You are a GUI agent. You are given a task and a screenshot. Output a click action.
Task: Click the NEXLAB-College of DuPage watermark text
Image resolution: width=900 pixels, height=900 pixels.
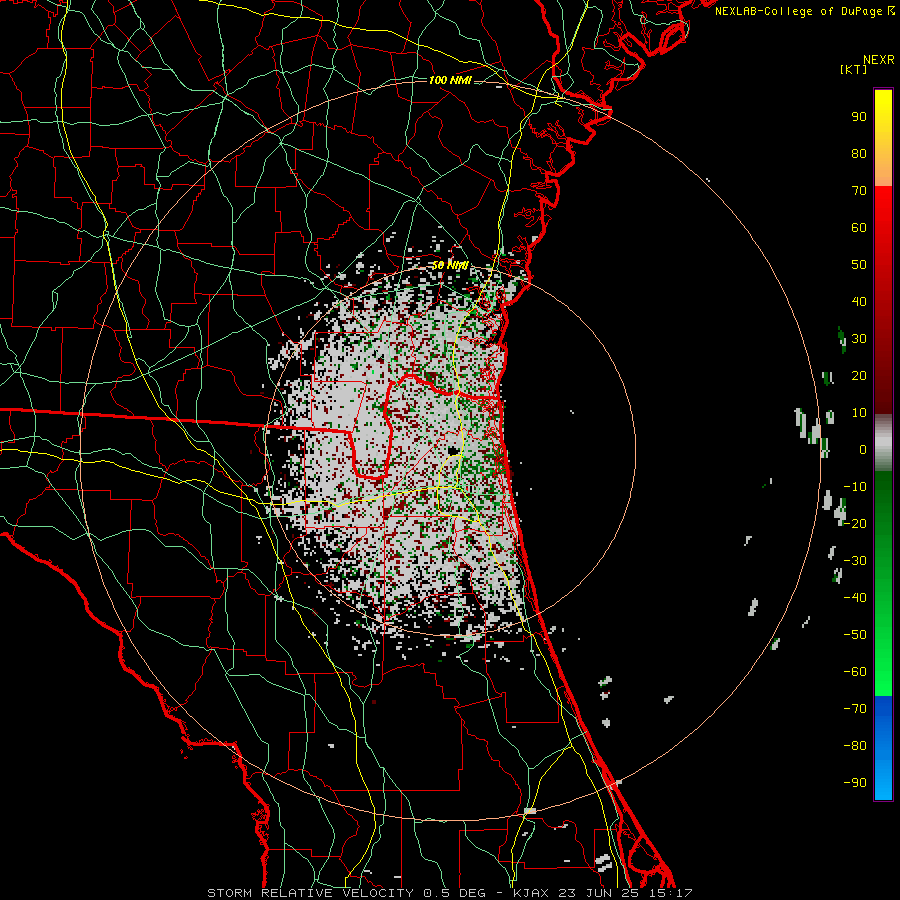pos(800,11)
